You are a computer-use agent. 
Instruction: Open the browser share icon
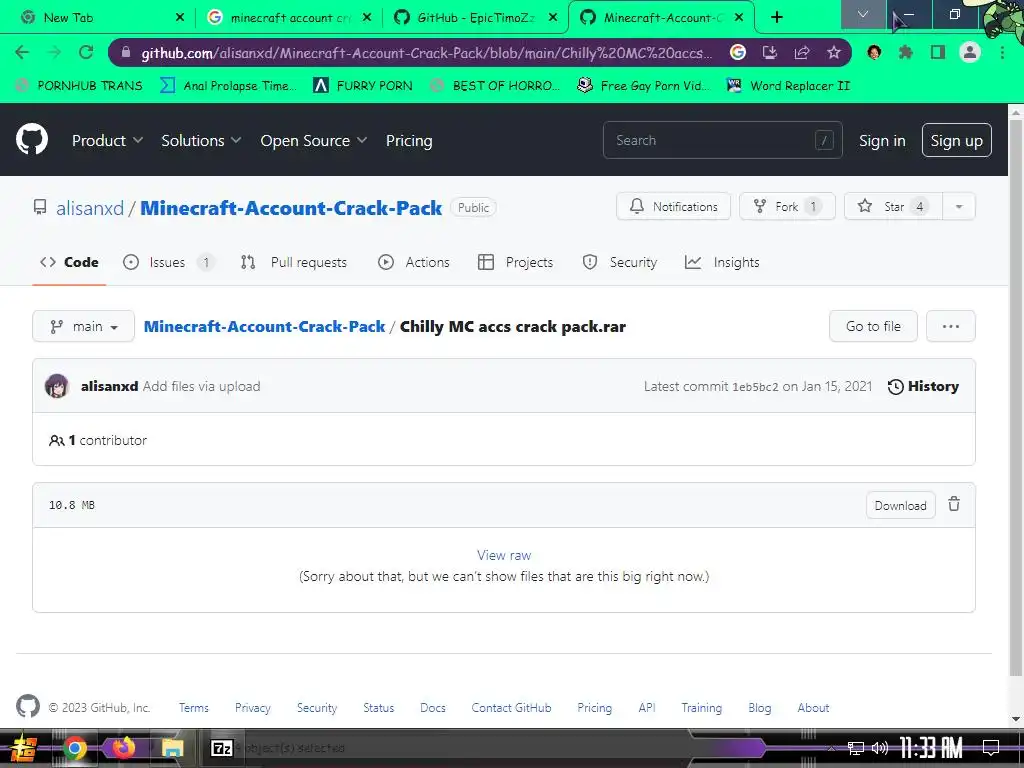click(x=802, y=52)
